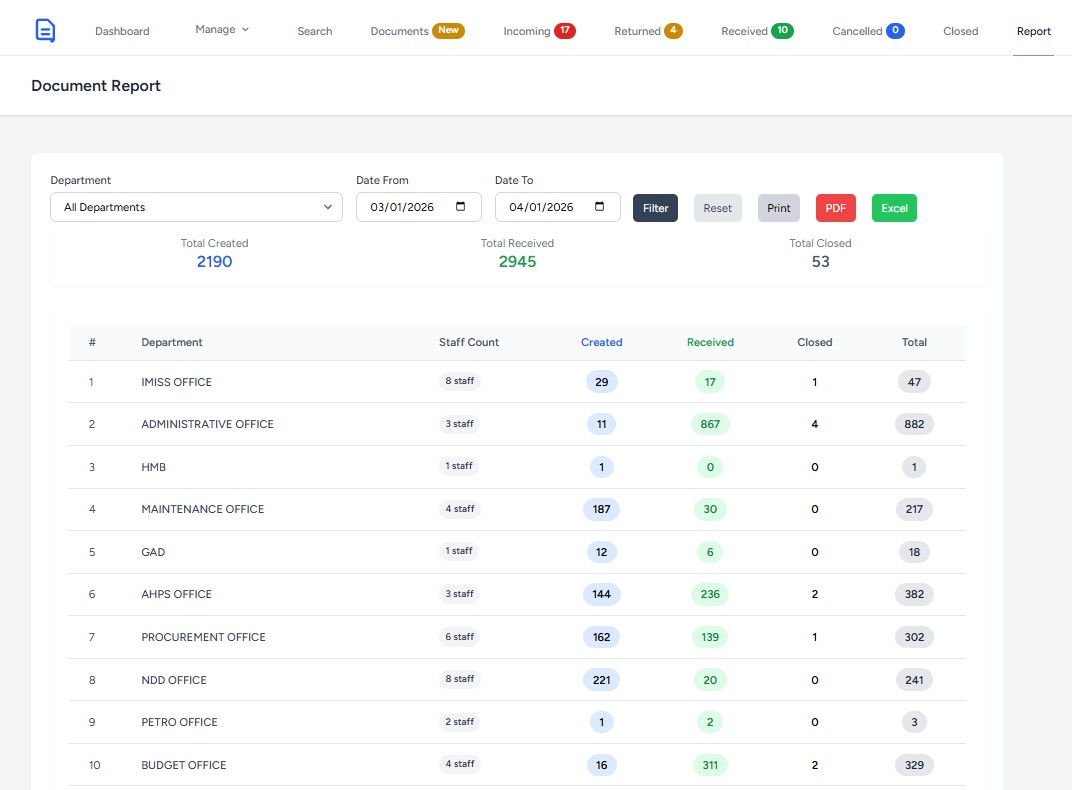Image resolution: width=1072 pixels, height=790 pixels.
Task: Click the AHPS OFFICE row name
Action: (176, 595)
